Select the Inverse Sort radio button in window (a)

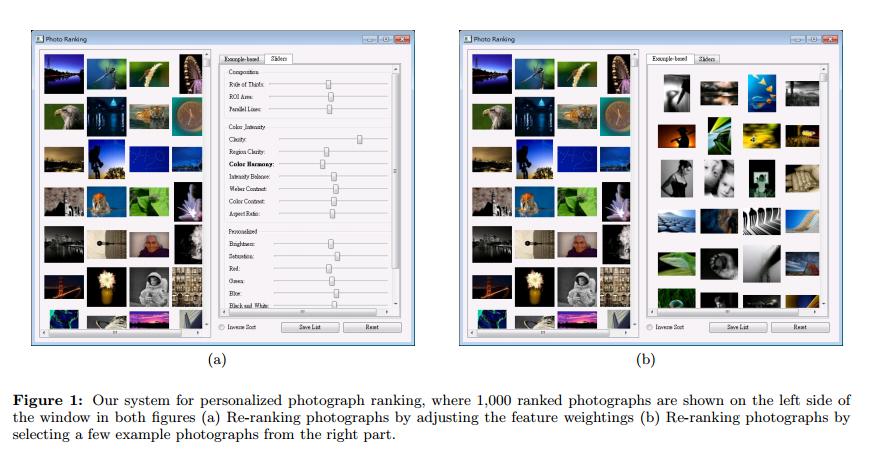pyautogui.click(x=221, y=327)
